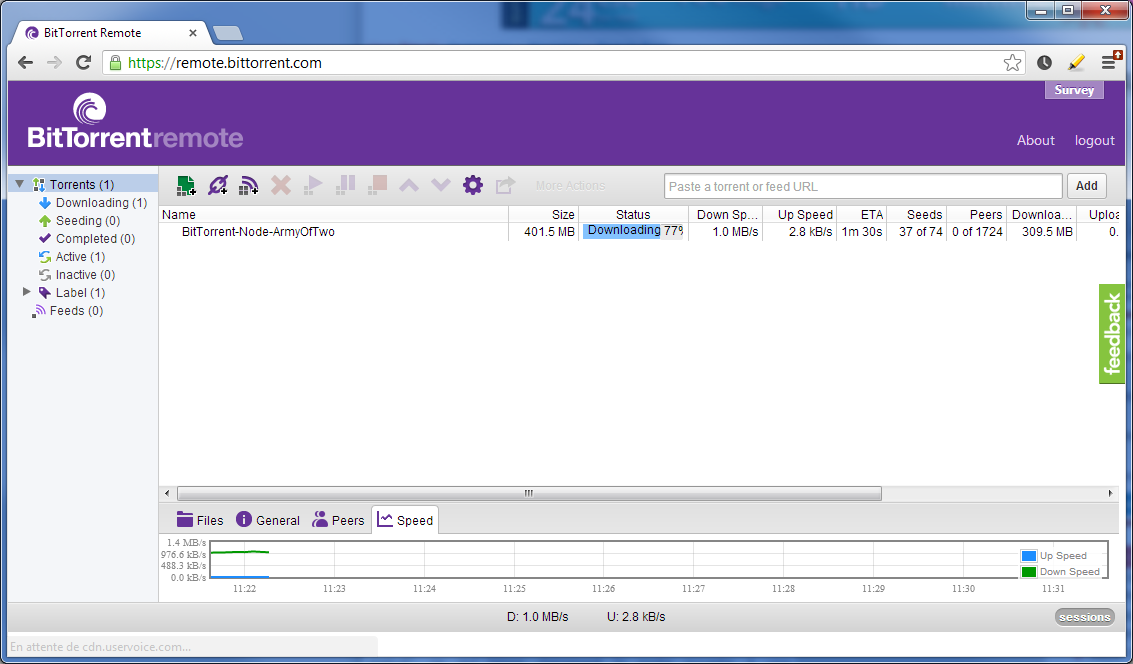Click the Start torrent play icon
Image resolution: width=1133 pixels, height=664 pixels.
[x=314, y=185]
